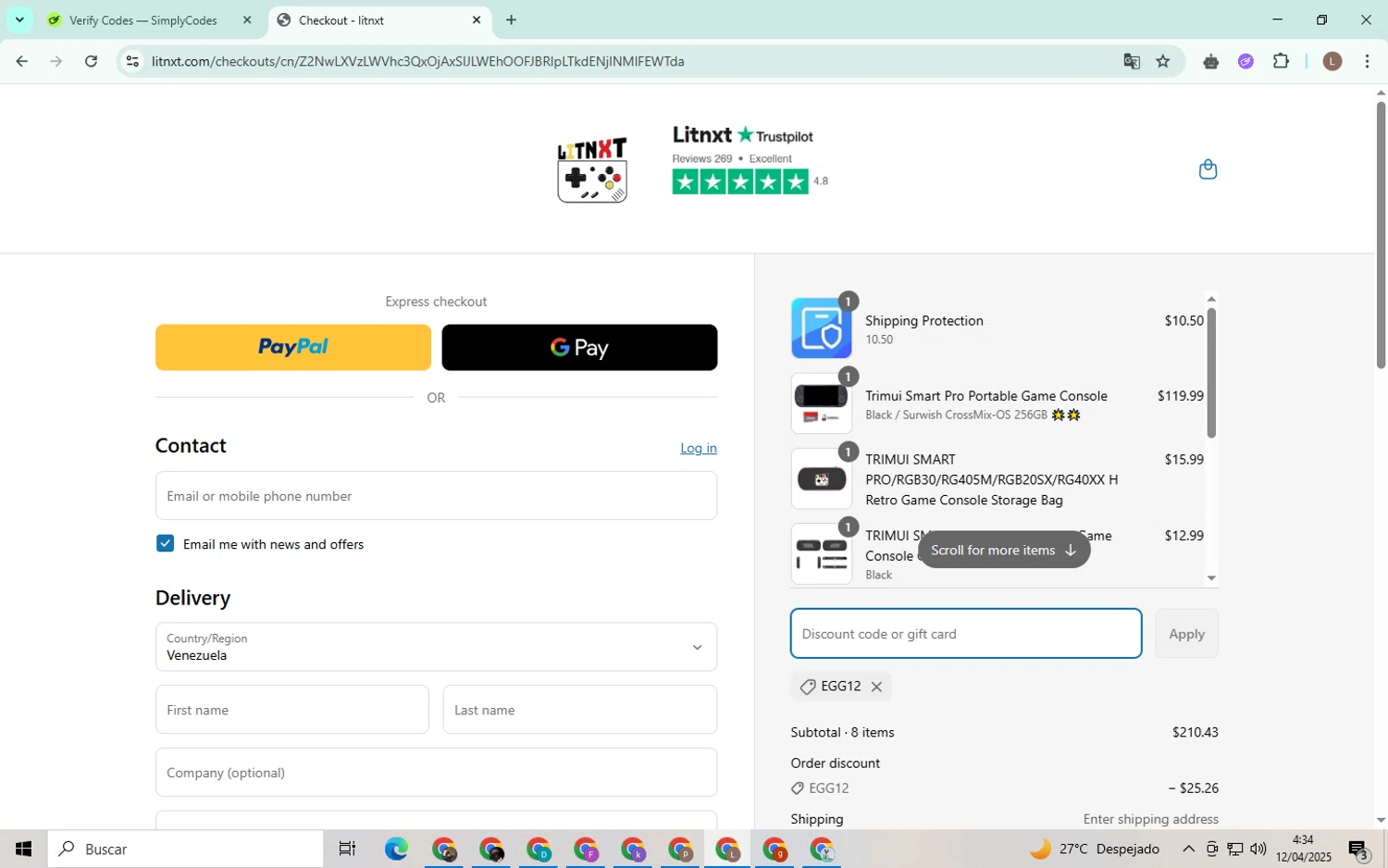Switch to Verify Codes — SimplyCodes tab
This screenshot has width=1388, height=868.
click(x=143, y=20)
